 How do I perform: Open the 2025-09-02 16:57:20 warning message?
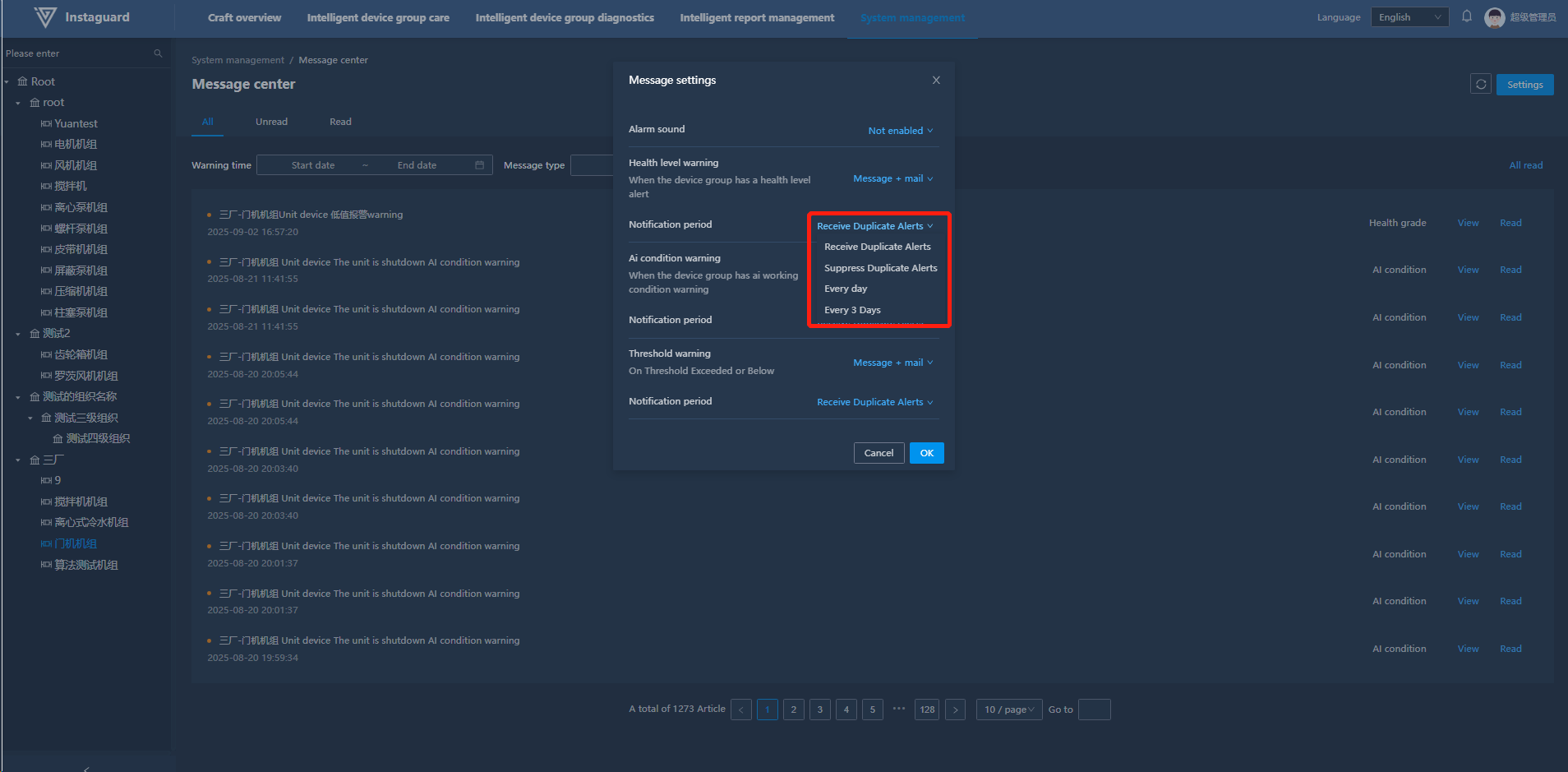pyautogui.click(x=311, y=215)
